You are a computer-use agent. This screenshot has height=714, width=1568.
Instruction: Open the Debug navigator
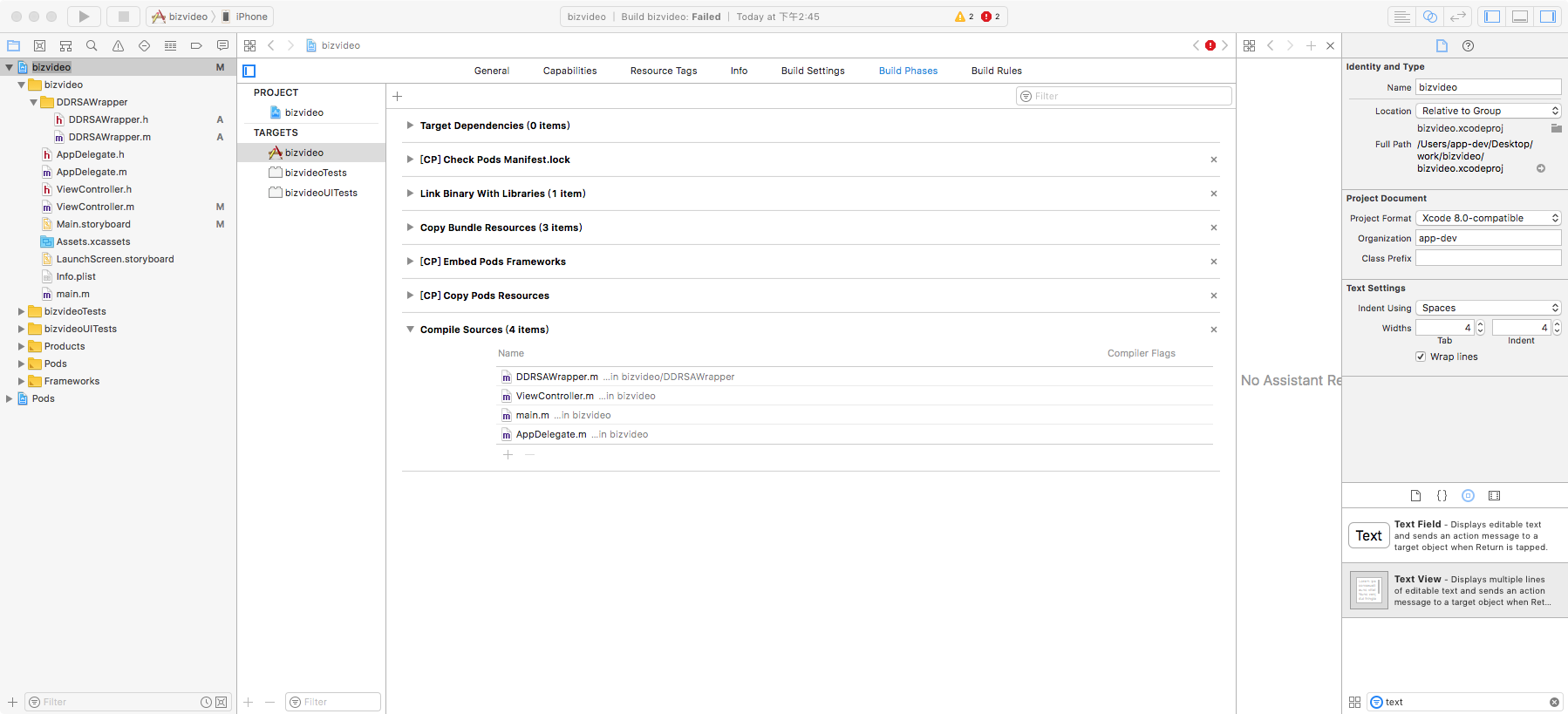(x=170, y=45)
